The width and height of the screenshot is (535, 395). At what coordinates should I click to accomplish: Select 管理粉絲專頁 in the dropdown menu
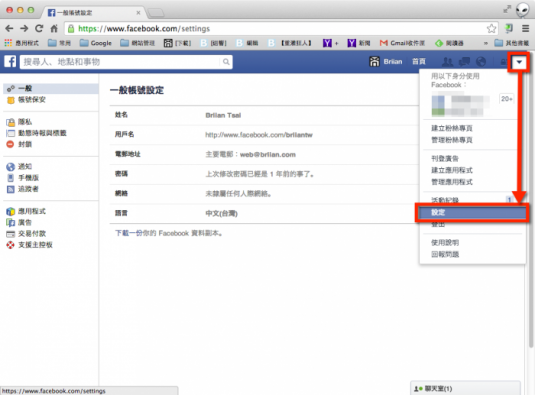pyautogui.click(x=452, y=140)
